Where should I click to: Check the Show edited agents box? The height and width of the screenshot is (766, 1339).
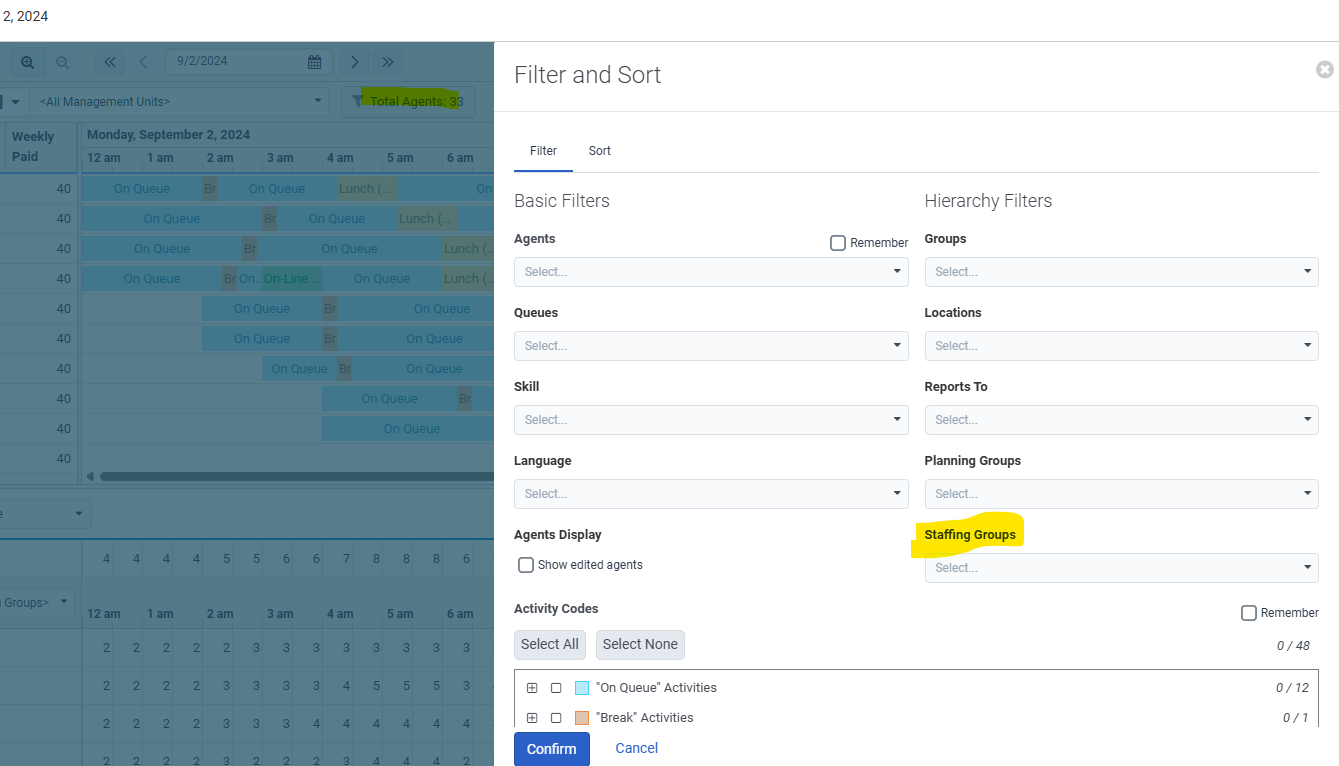tap(526, 565)
